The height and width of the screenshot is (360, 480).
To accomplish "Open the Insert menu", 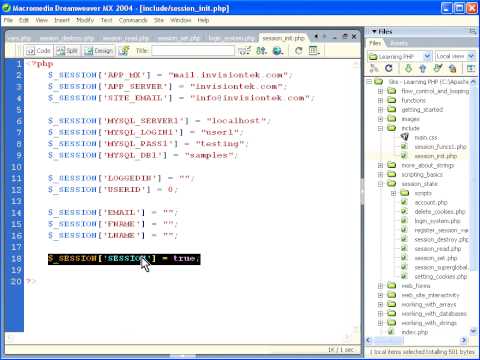I will coord(62,20).
